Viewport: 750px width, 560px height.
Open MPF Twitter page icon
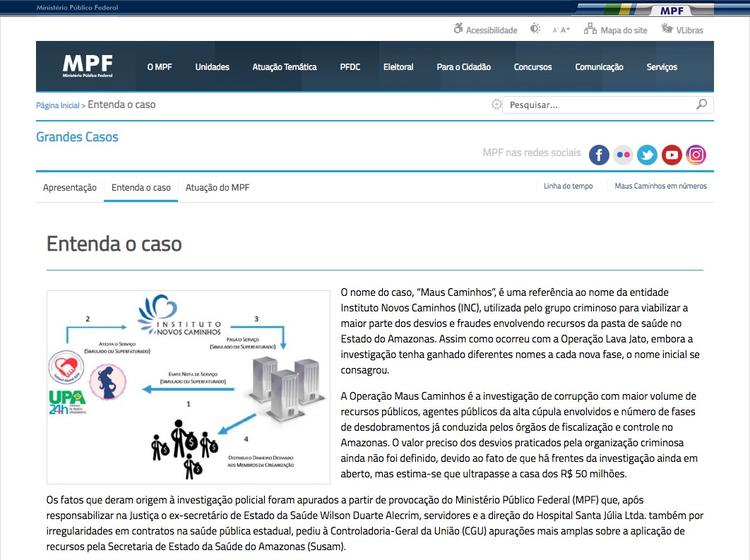click(647, 154)
